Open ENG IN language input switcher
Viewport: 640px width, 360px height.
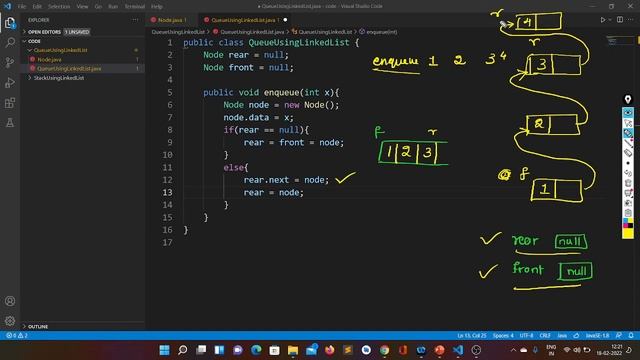pos(551,350)
